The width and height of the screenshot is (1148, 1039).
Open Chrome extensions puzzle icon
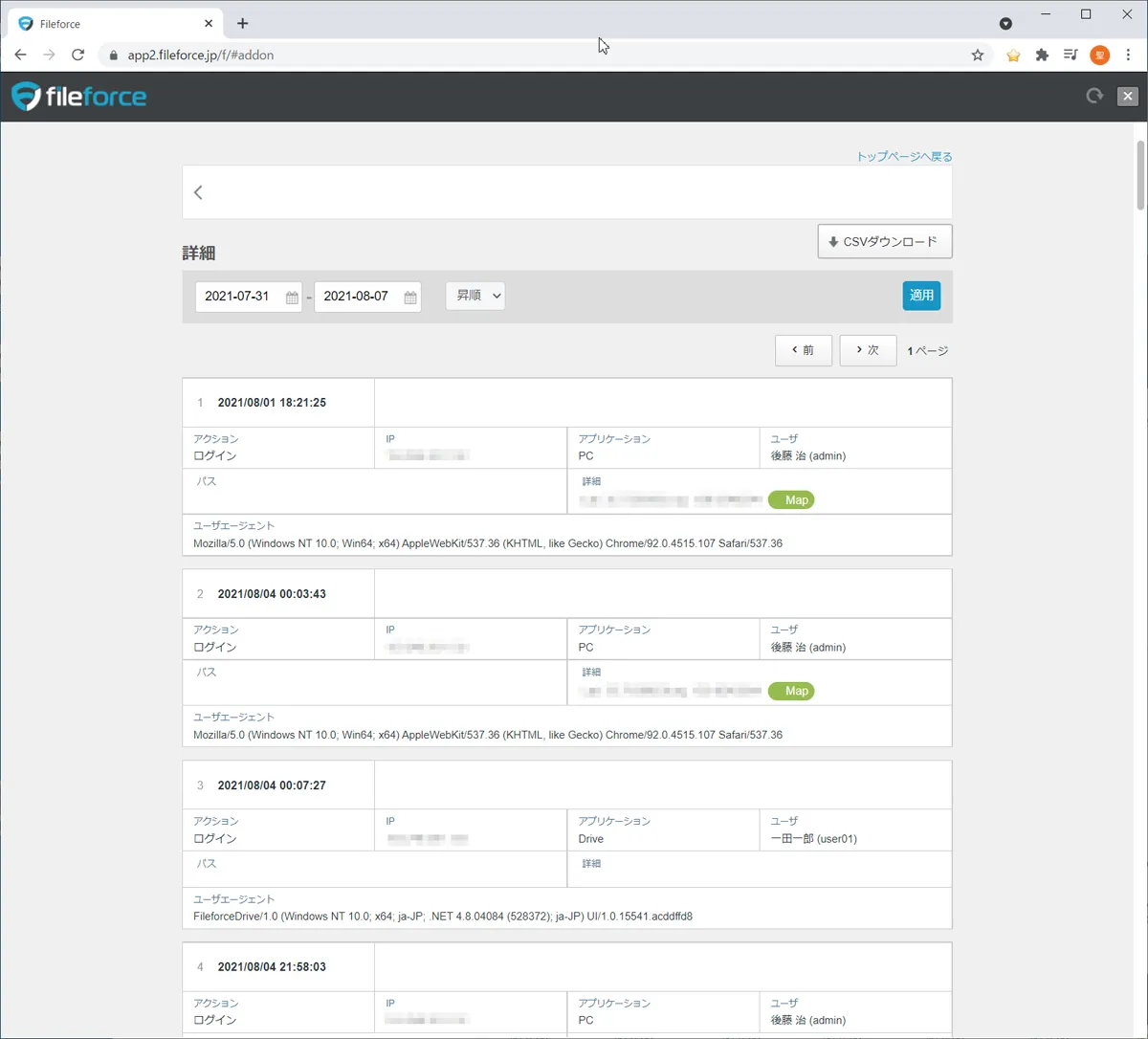coord(1042,55)
